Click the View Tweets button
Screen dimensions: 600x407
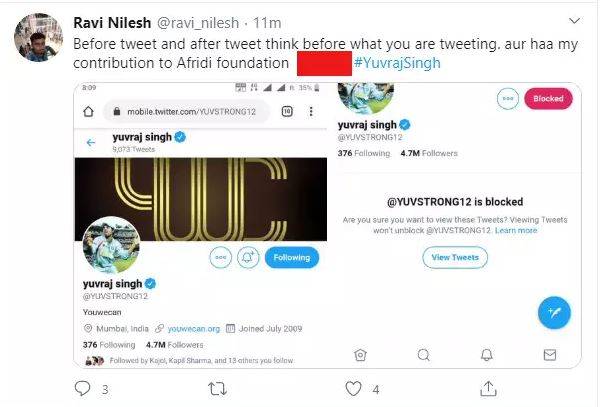[x=455, y=257]
